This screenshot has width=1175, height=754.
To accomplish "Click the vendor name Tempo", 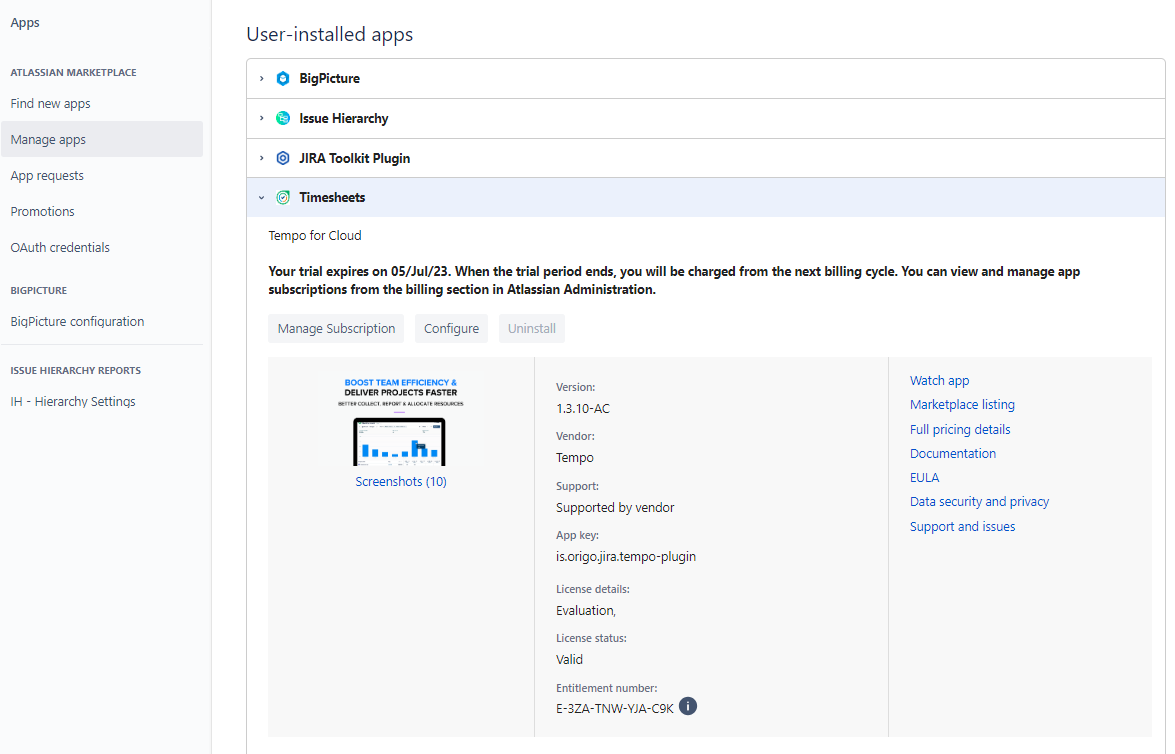I will (x=574, y=458).
